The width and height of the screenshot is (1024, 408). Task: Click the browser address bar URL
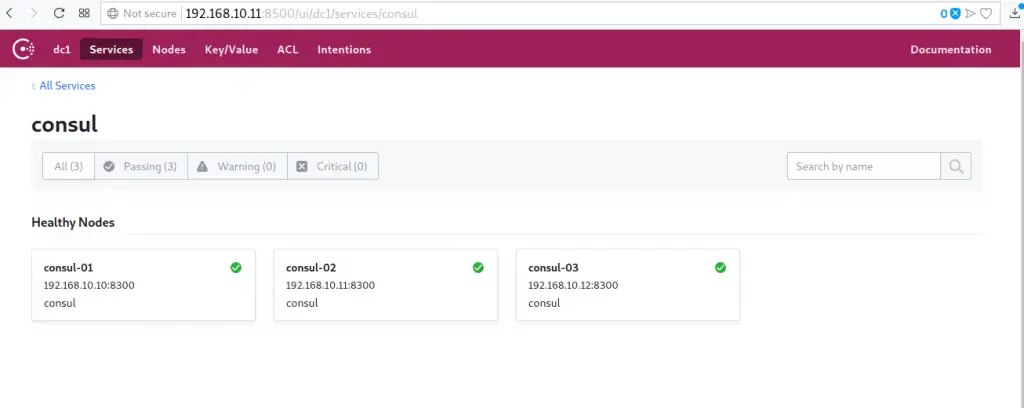(301, 13)
